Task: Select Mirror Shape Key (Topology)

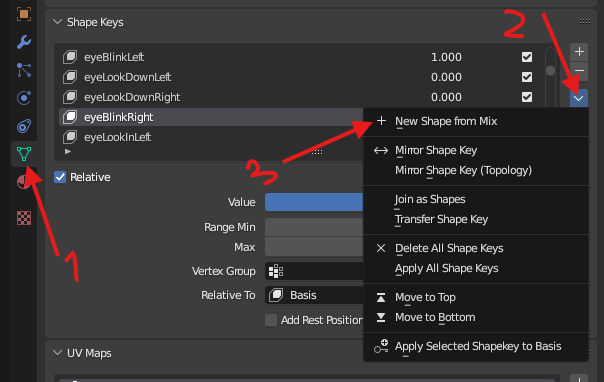Action: [x=476, y=170]
